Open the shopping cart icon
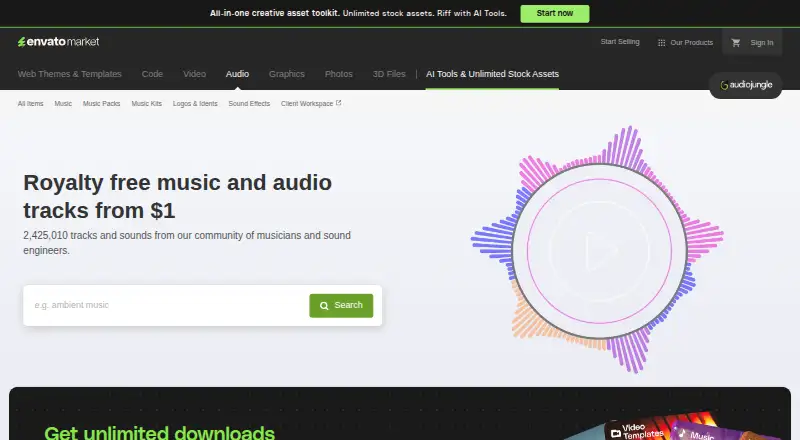Screen dimensions: 800x440 (736, 42)
